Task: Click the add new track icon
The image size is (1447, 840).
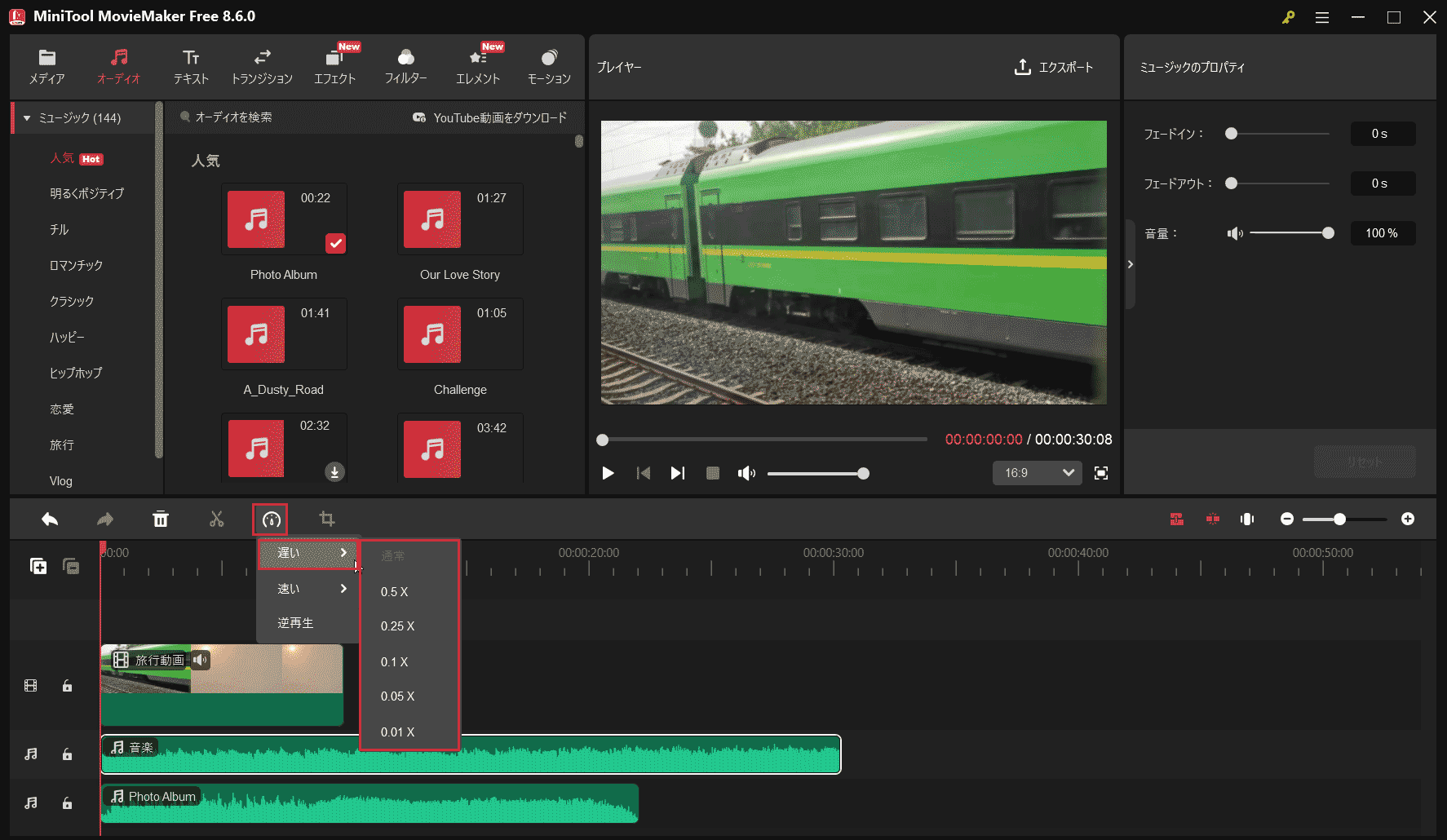Action: pyautogui.click(x=38, y=566)
